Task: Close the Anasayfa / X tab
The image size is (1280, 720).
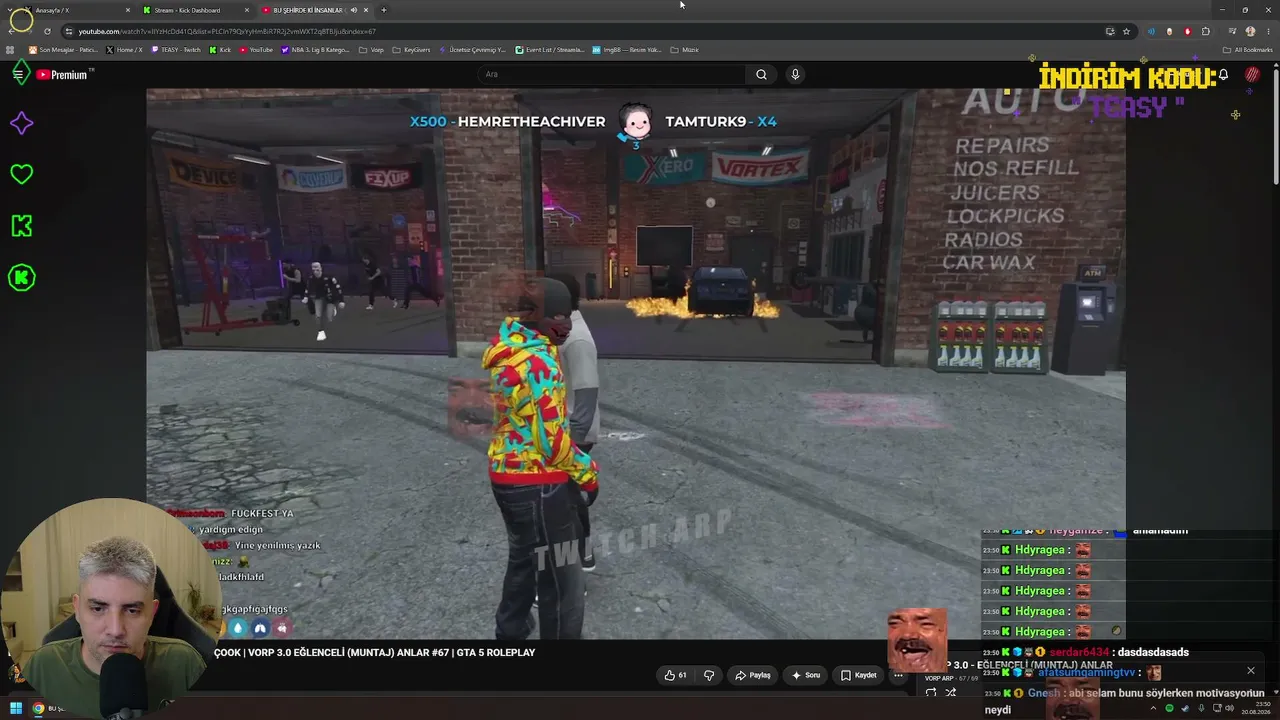Action: point(128,10)
